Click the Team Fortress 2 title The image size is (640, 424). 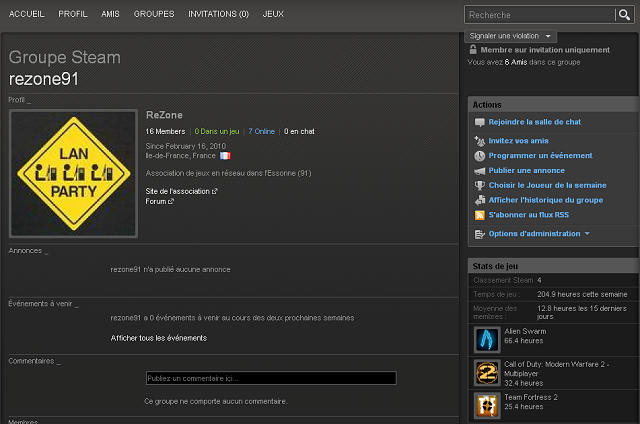[x=531, y=397]
